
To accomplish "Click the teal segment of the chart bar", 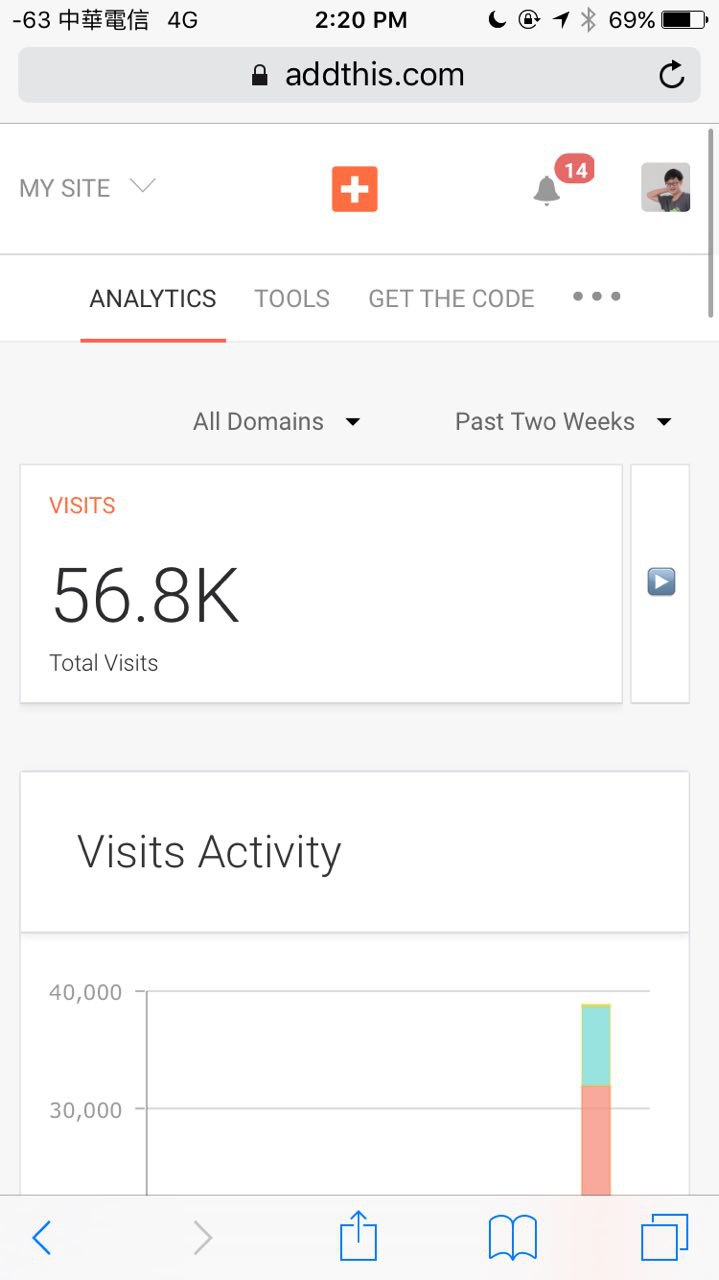I will pyautogui.click(x=596, y=1045).
